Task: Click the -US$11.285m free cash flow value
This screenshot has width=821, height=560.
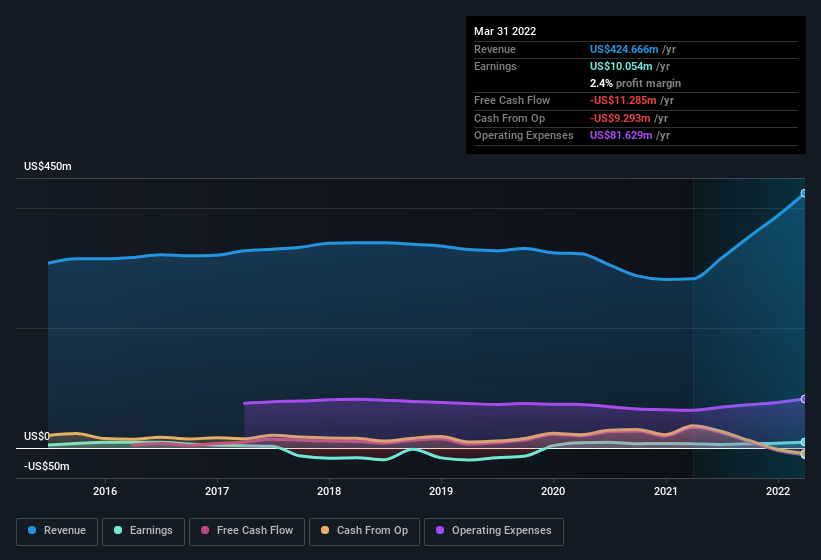Action: 623,100
